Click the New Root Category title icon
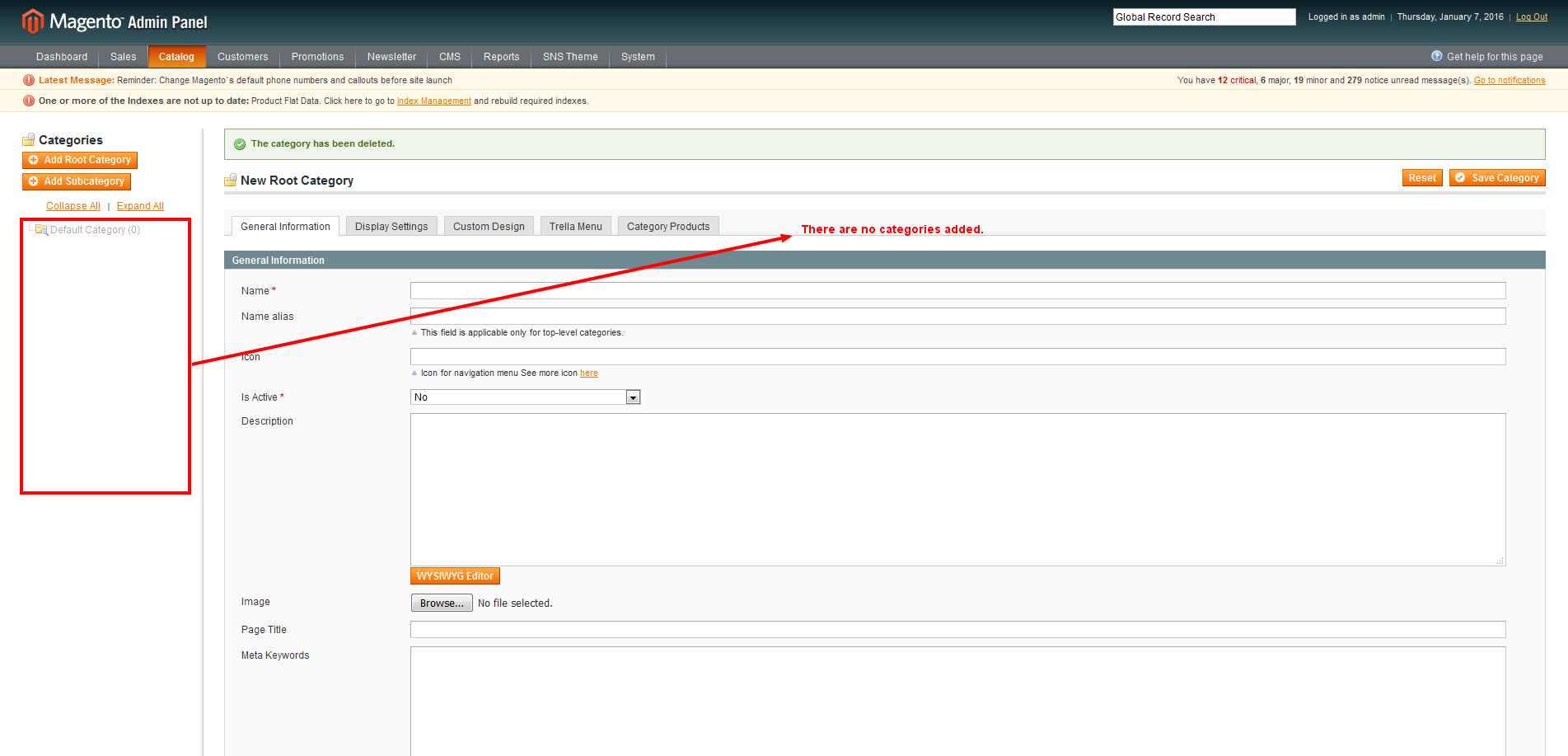 (231, 181)
